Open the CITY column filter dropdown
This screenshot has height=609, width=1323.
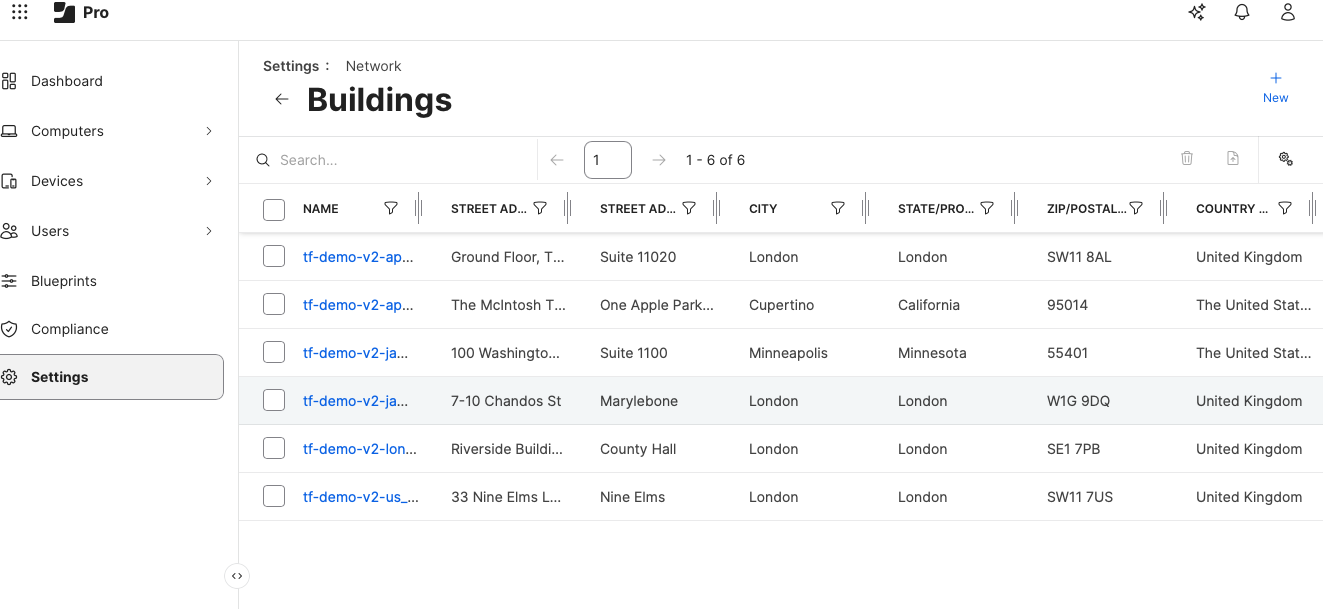[838, 208]
